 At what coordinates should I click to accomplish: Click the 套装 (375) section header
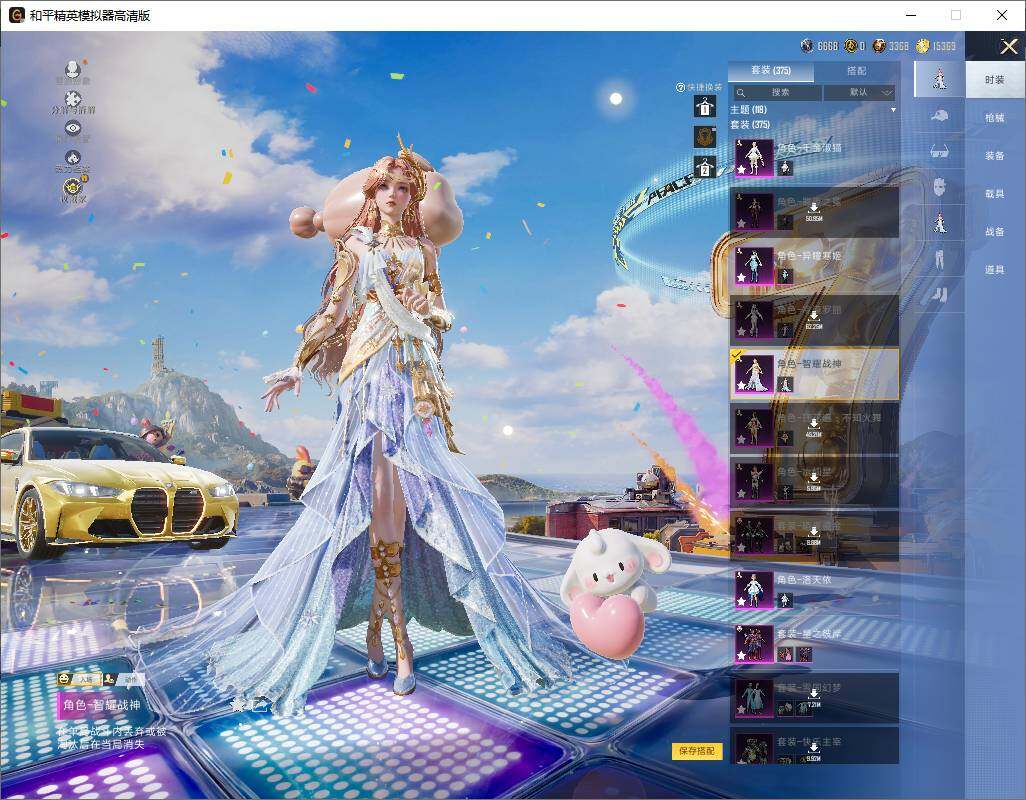751,124
